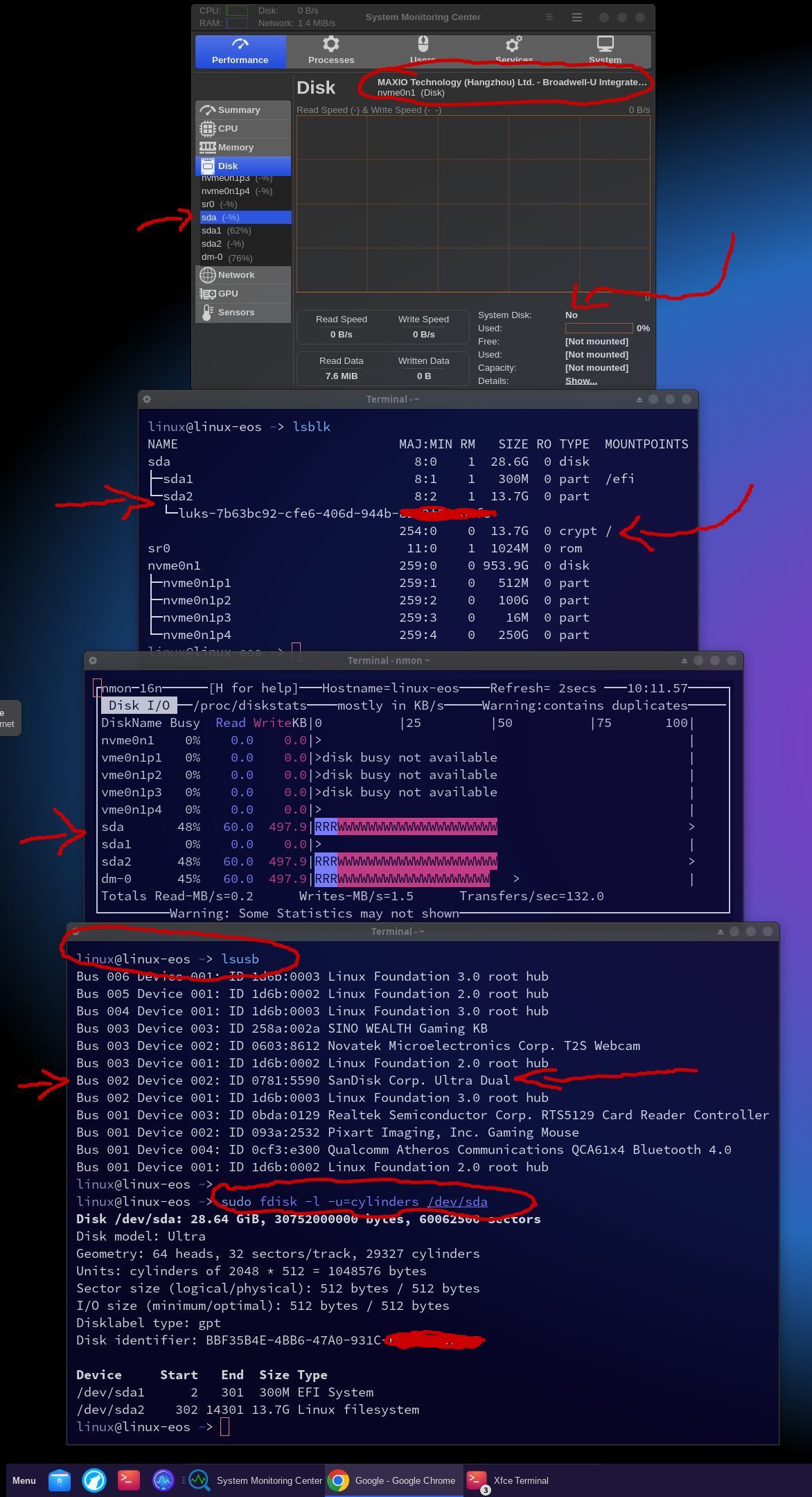Click the Disk model: Ultra line
This screenshot has height=1497, width=812.
click(x=141, y=1236)
